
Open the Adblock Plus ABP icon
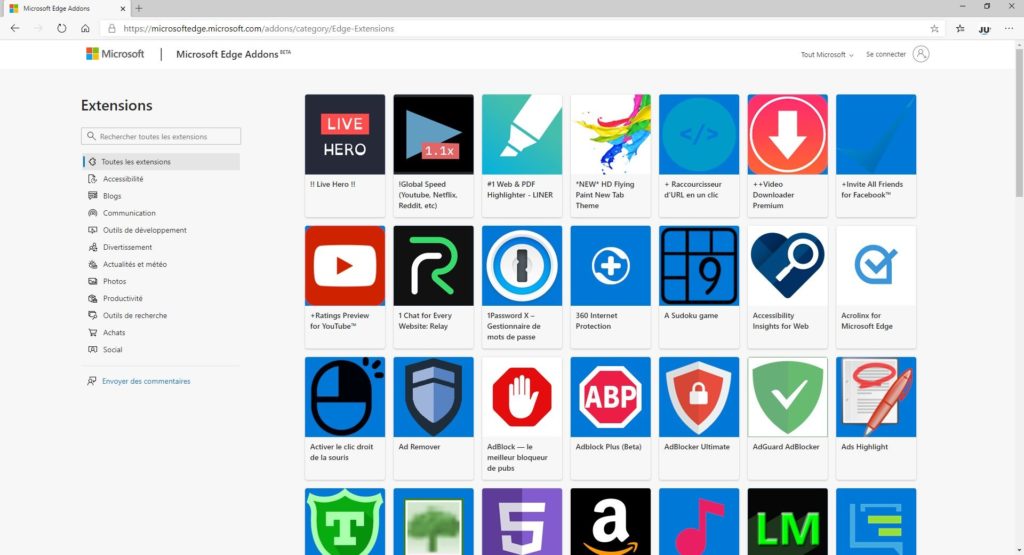[611, 397]
